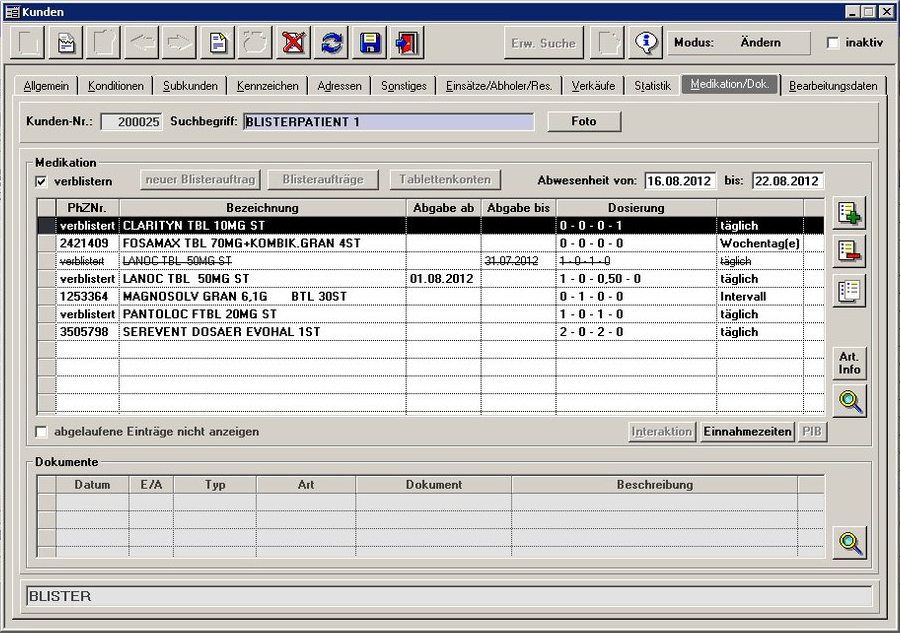The width and height of the screenshot is (900, 633).
Task: Click the red X delete icon
Action: 293,43
